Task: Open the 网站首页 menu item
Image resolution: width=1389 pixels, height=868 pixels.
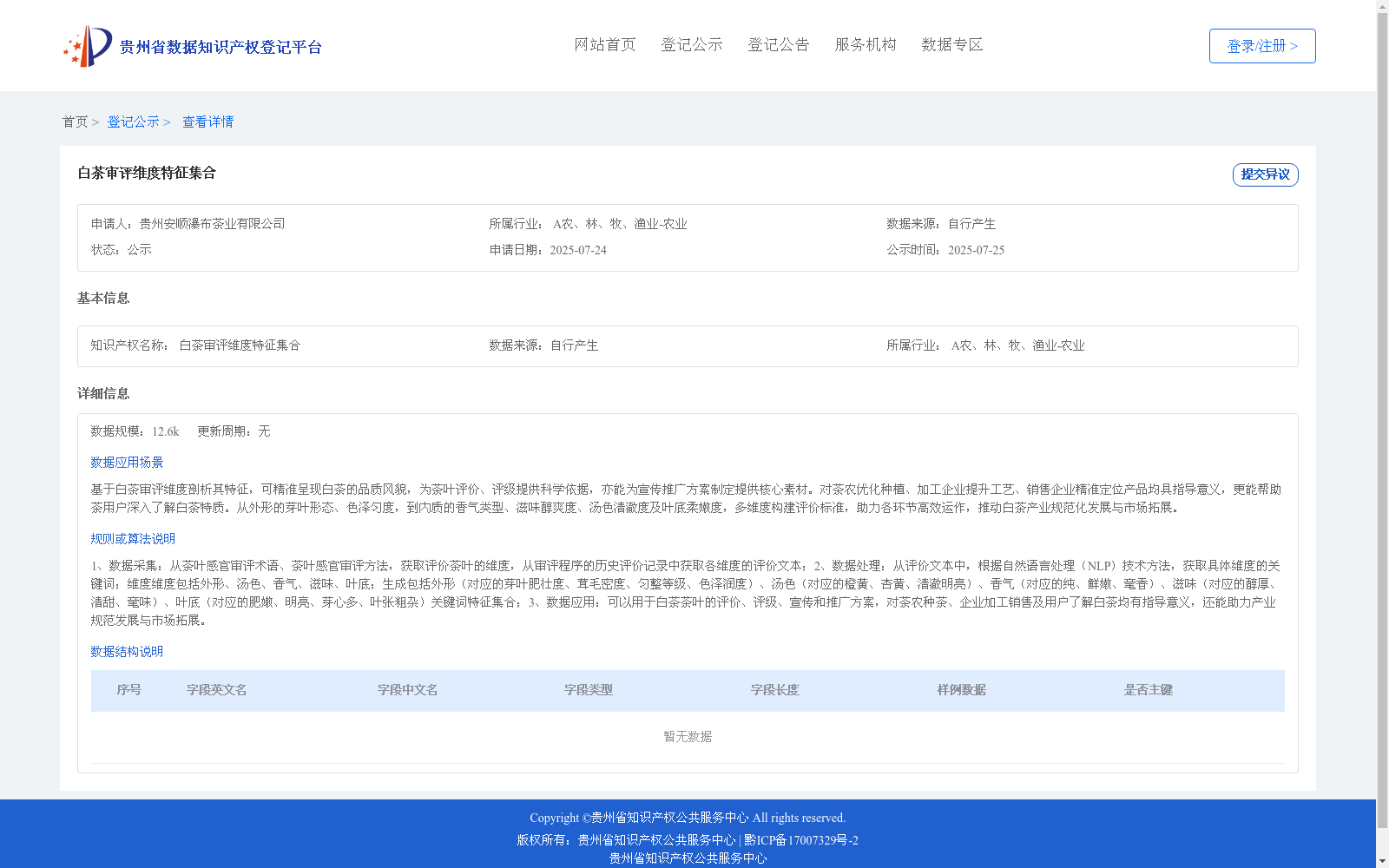Action: [605, 45]
